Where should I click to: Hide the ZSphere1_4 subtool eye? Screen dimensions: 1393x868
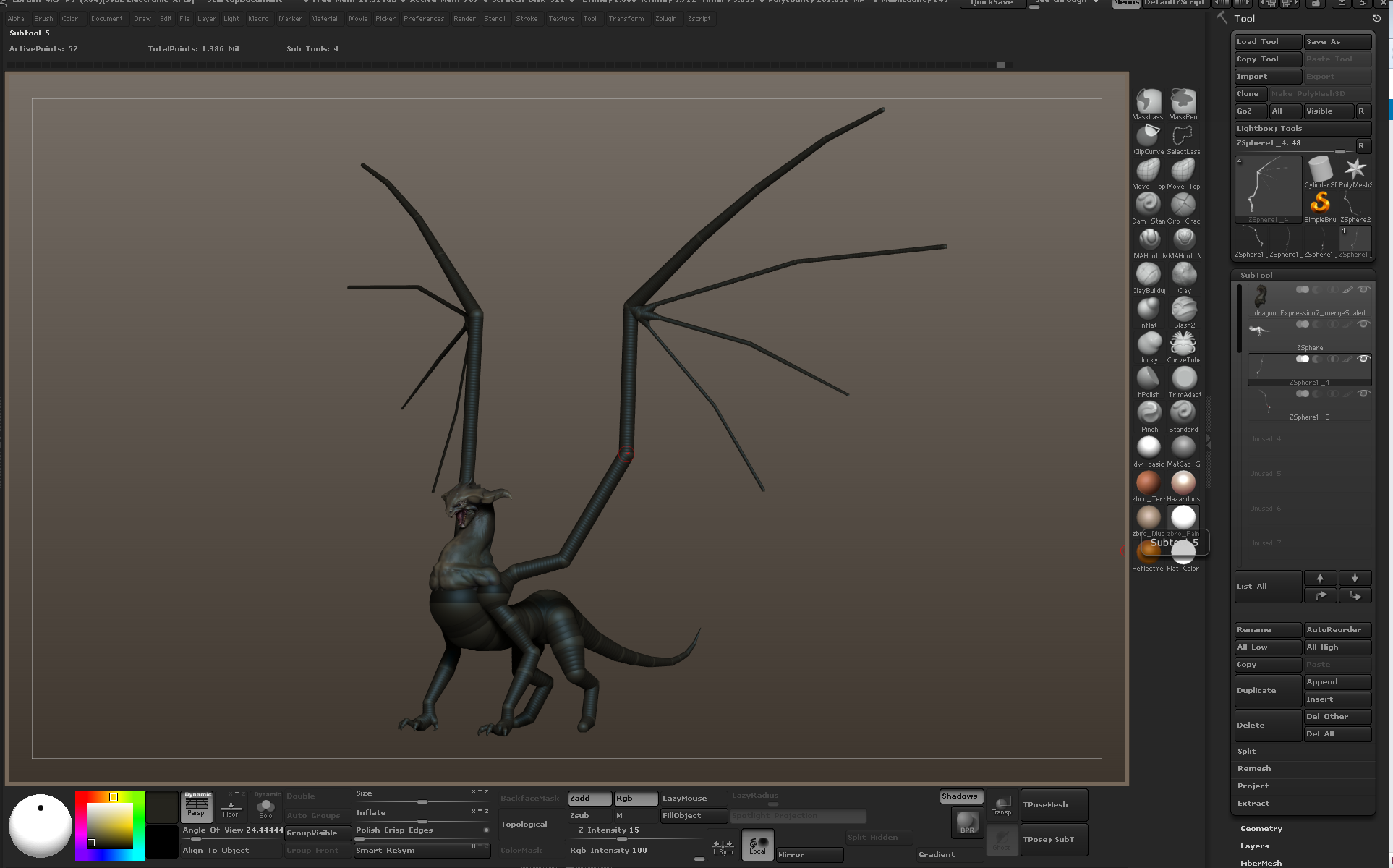(1363, 359)
